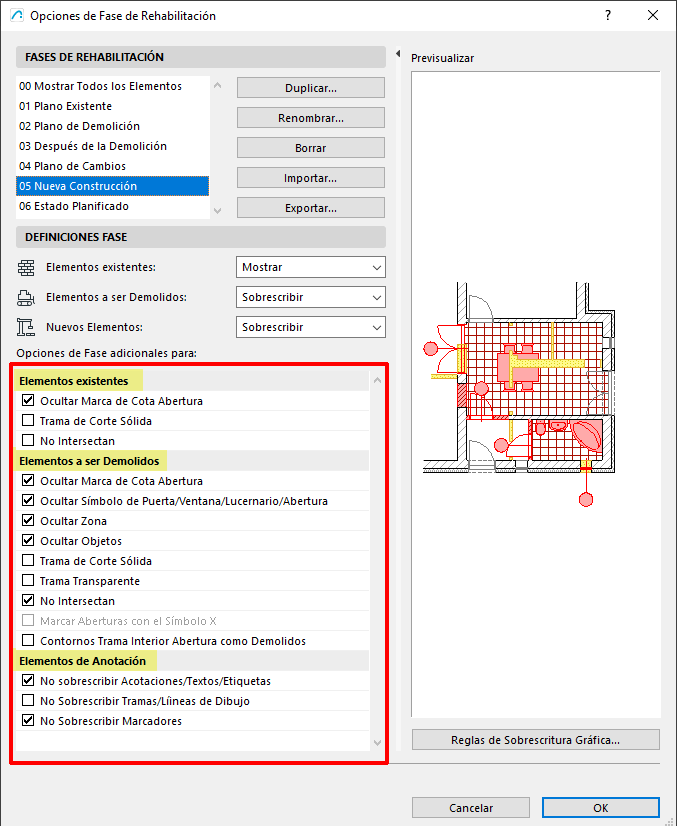677x826 pixels.
Task: Collapse the DEFINICIONES FASE section
Action: coord(201,237)
